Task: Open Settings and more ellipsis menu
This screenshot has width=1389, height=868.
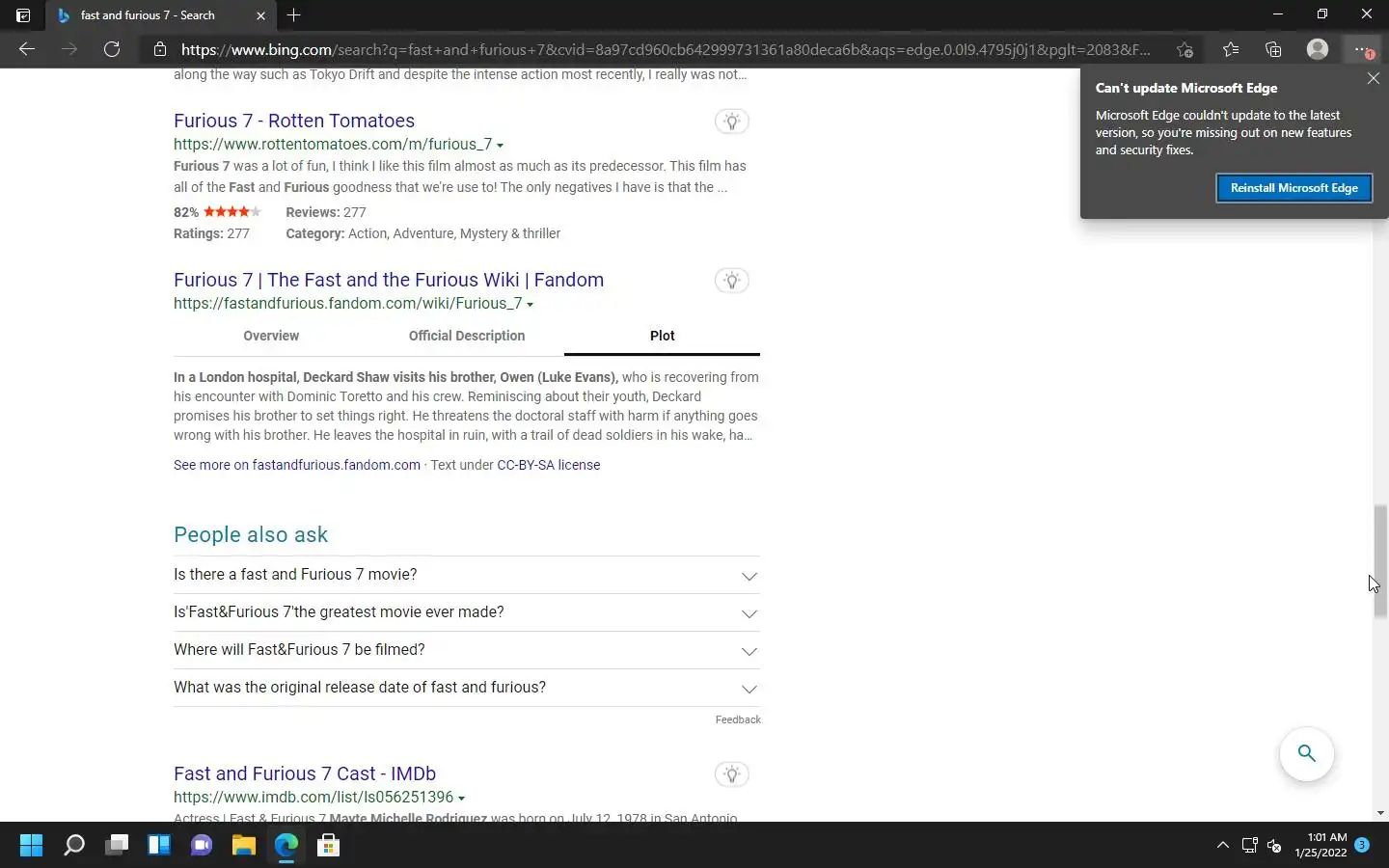Action: (1362, 49)
